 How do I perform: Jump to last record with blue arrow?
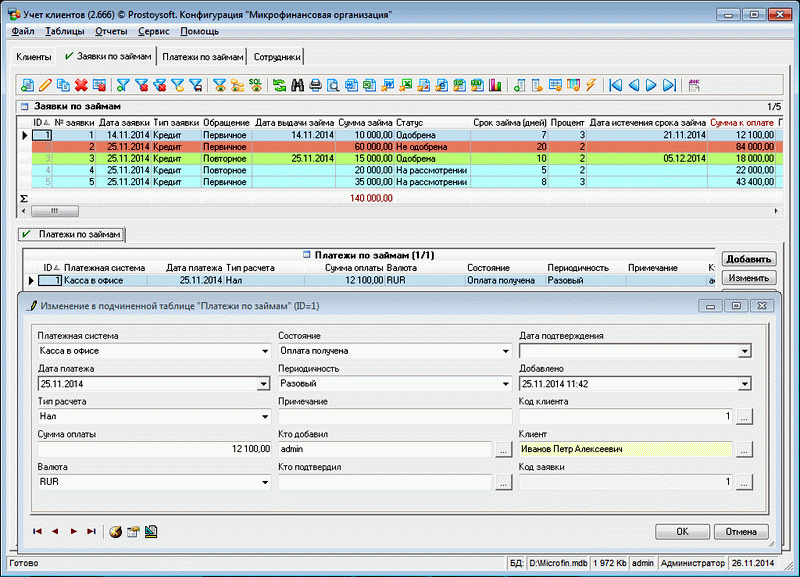tap(669, 85)
